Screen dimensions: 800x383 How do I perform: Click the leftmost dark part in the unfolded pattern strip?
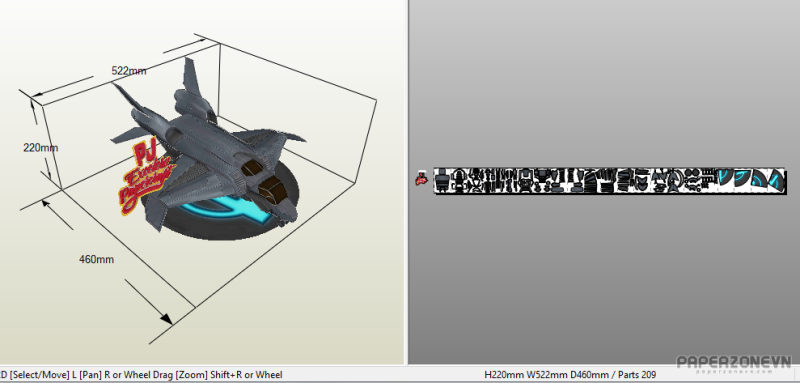tap(442, 180)
